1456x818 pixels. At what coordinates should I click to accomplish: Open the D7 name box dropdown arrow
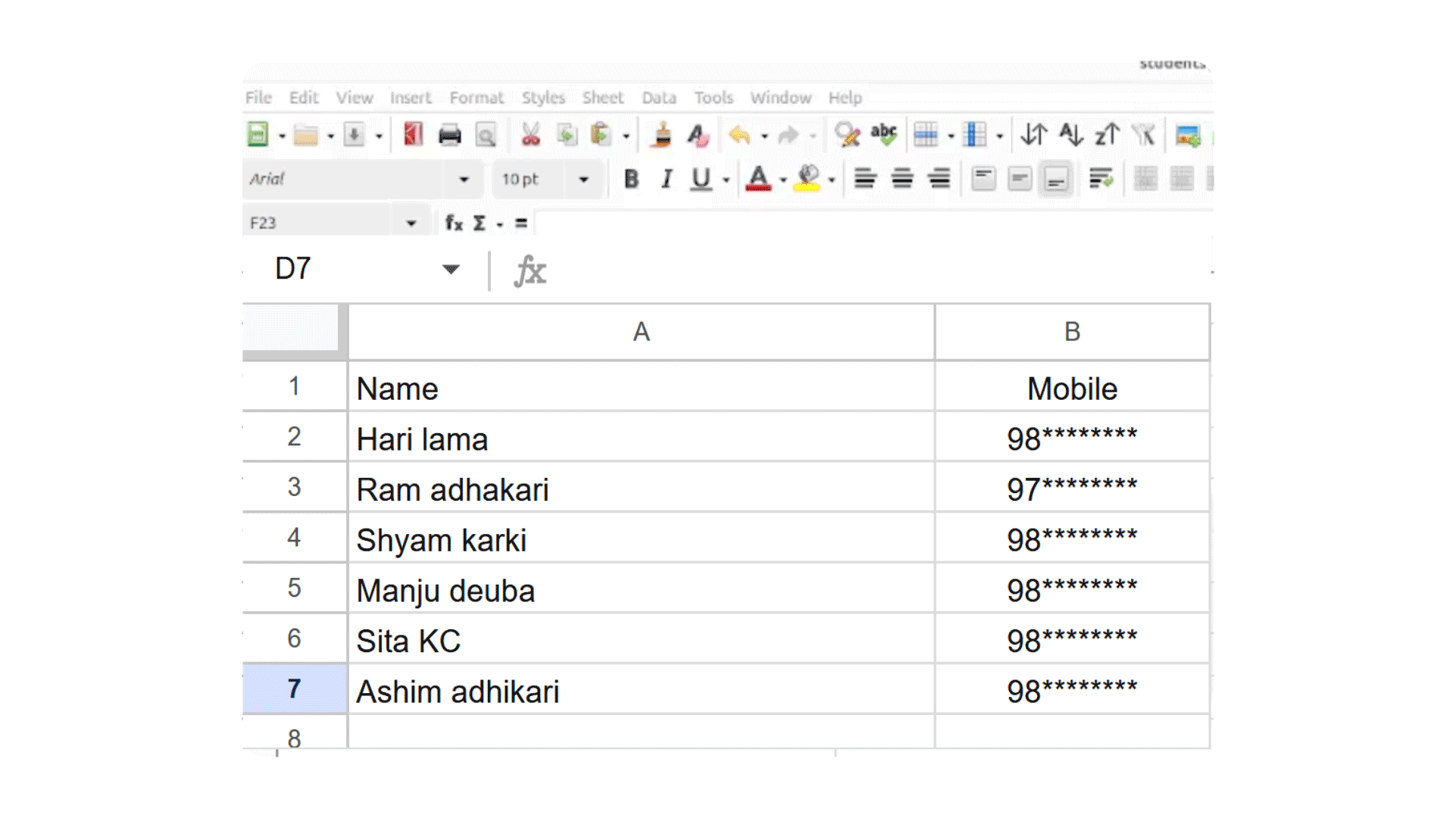pyautogui.click(x=451, y=269)
